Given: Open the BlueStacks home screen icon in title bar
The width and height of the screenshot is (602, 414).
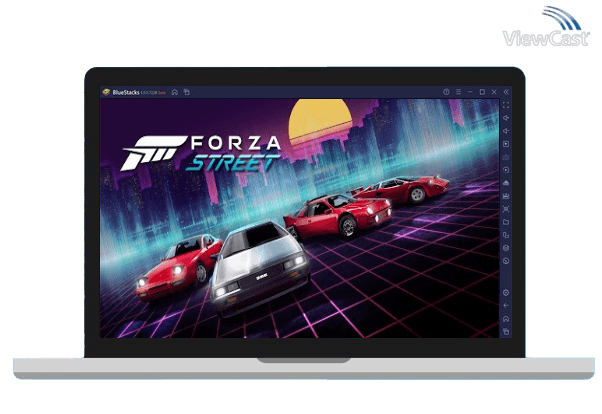Looking at the screenshot, I should tap(175, 92).
